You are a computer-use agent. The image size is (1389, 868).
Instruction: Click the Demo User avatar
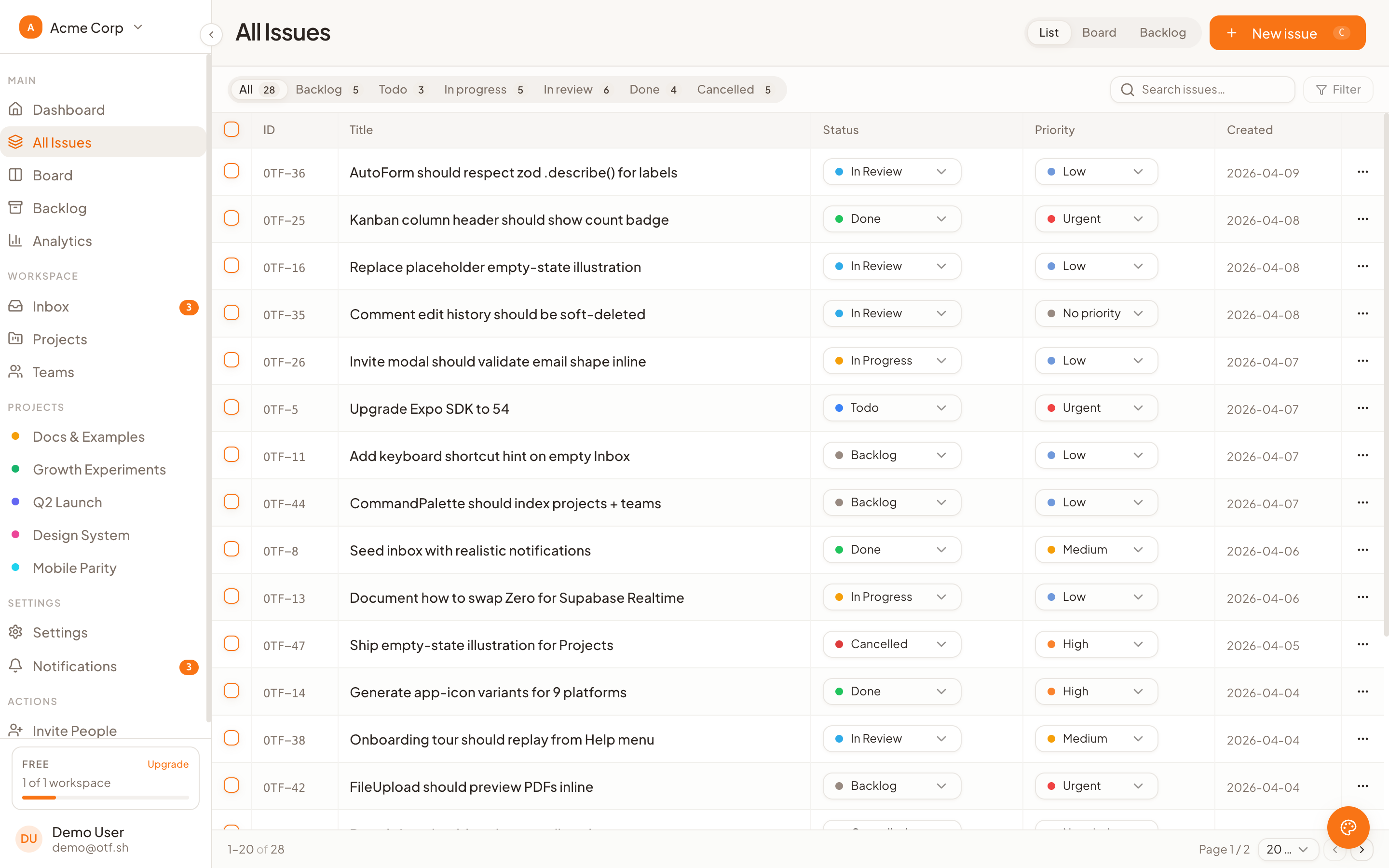(x=29, y=839)
